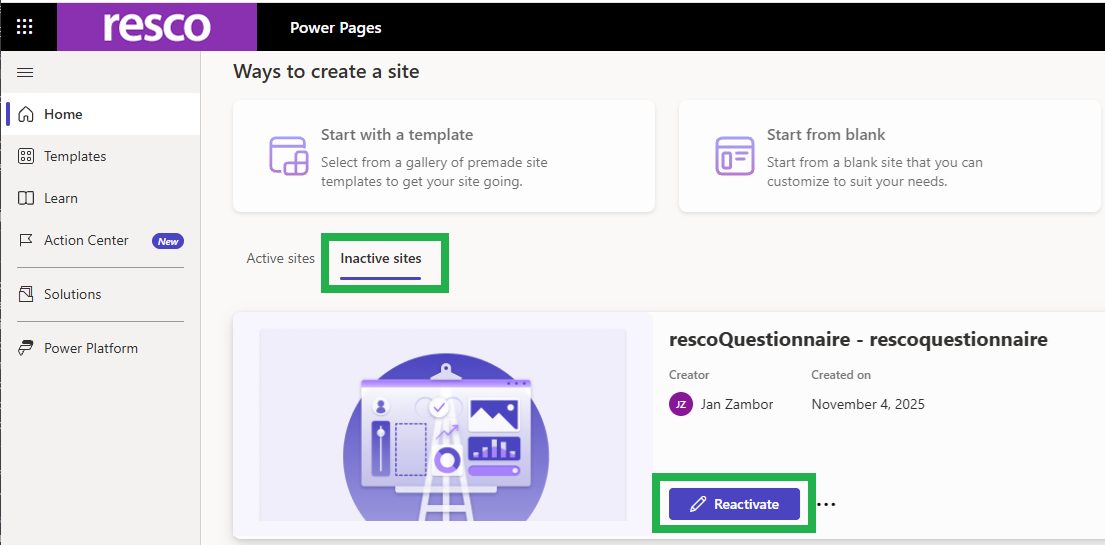Click the template gallery card icon

point(289,156)
